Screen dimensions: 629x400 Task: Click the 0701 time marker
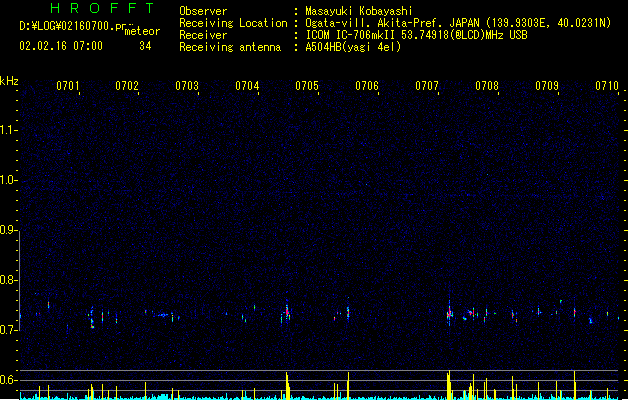point(67,85)
